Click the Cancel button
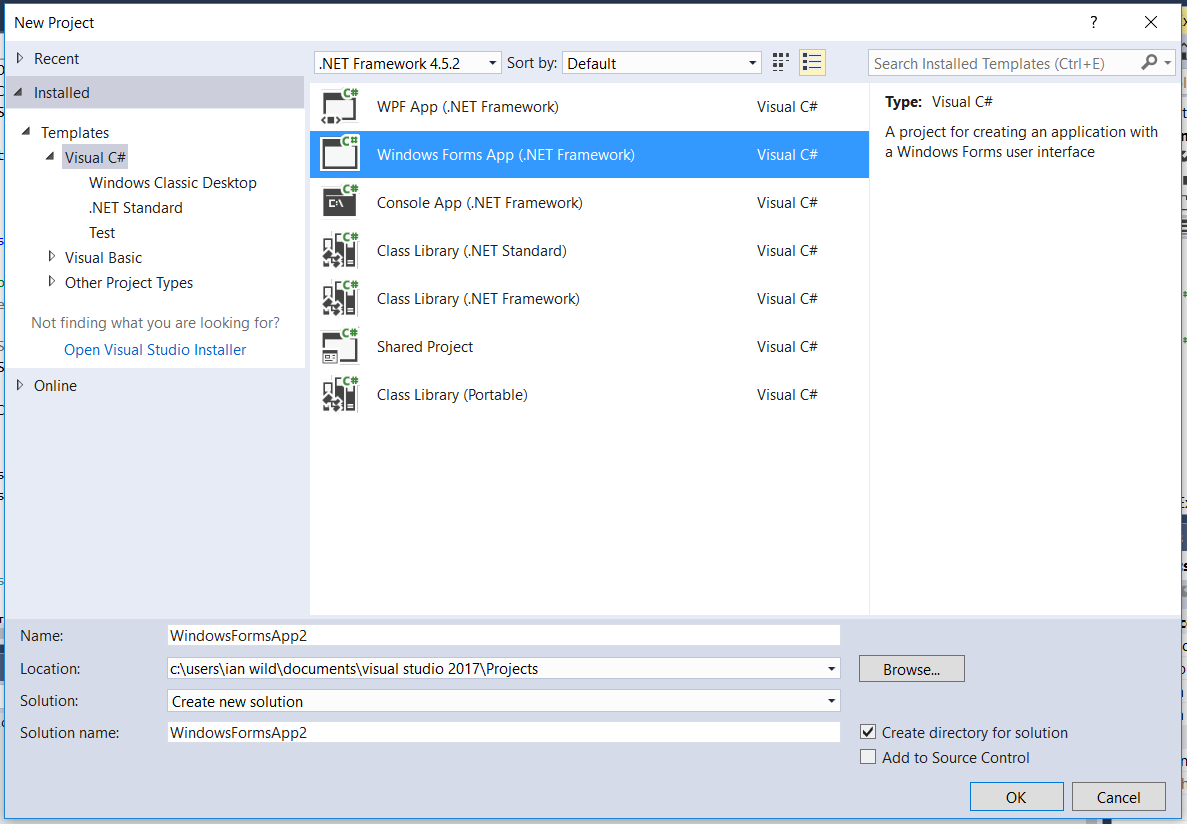The height and width of the screenshot is (824, 1187). point(1118,797)
